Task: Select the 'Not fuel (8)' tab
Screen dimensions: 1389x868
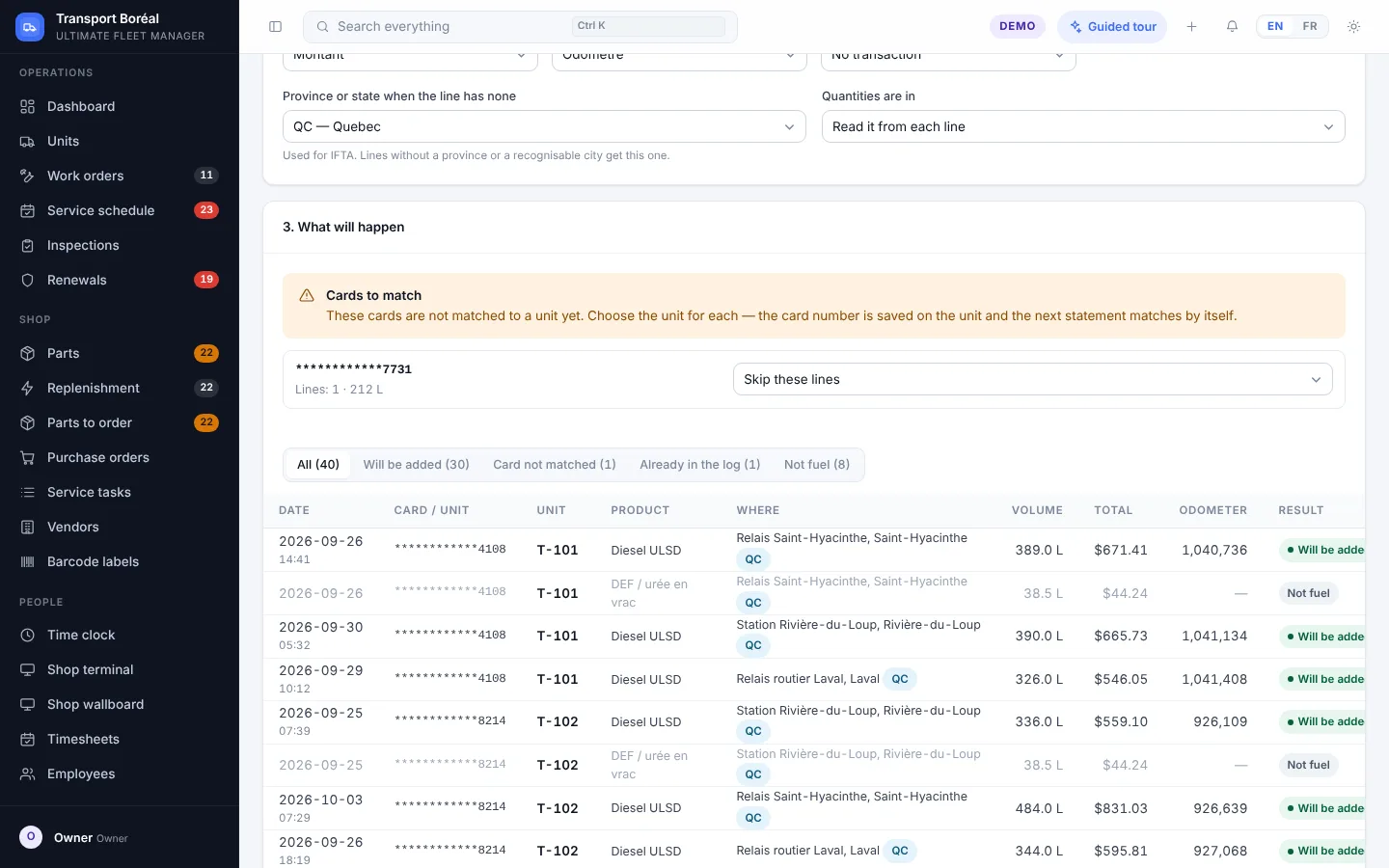Action: [817, 464]
